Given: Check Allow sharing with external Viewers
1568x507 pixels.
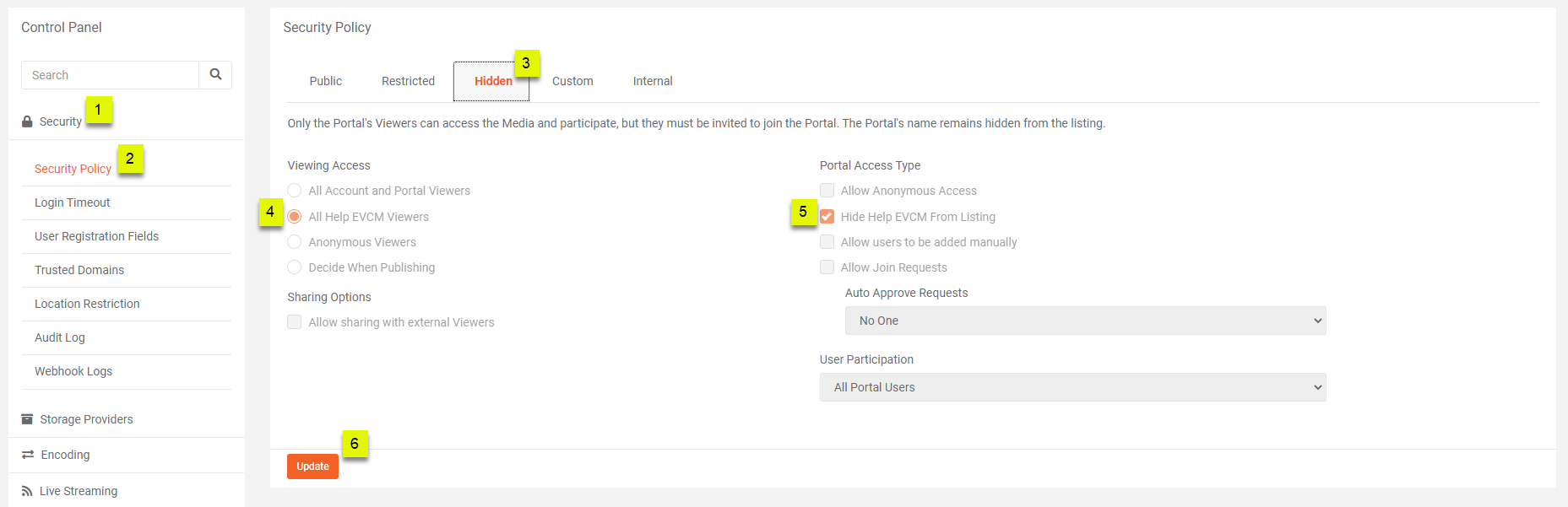Looking at the screenshot, I should tap(295, 322).
